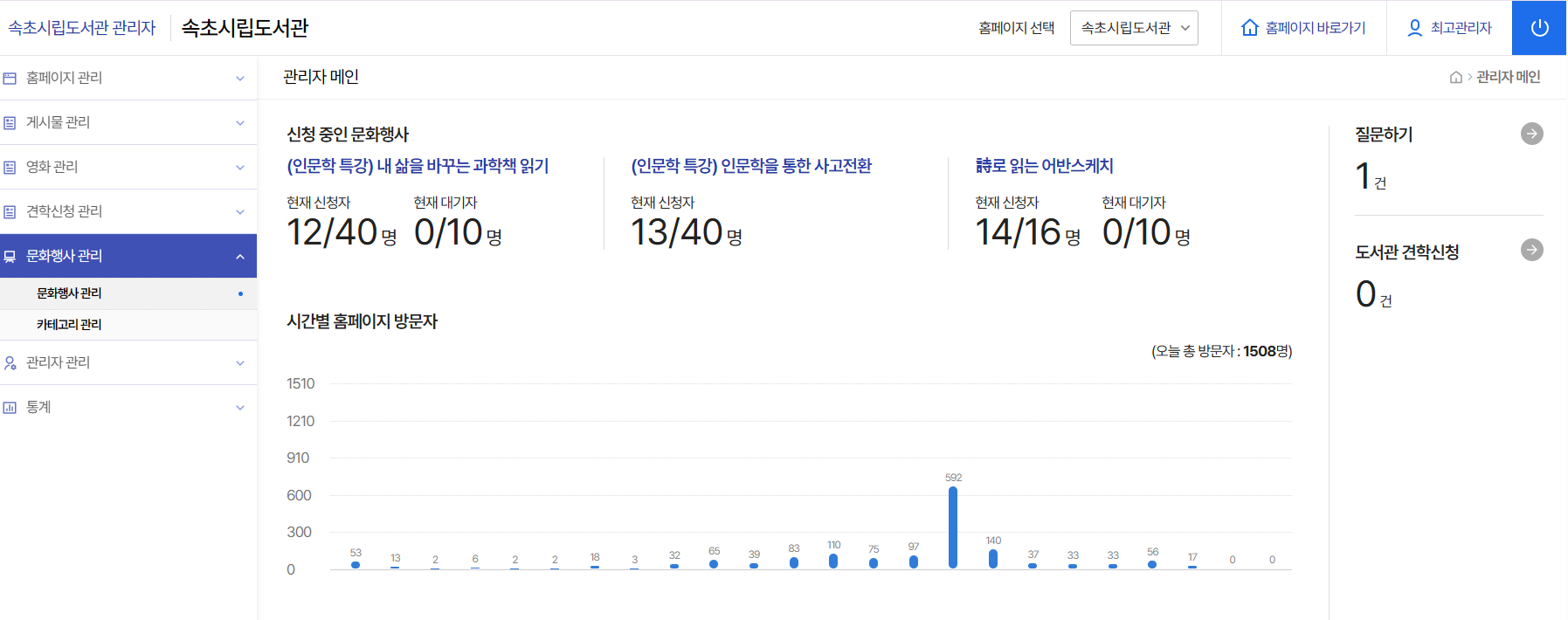Screen dimensions: 1568x620
Task: Click the home icon in breadcrumb
Action: pyautogui.click(x=1455, y=78)
